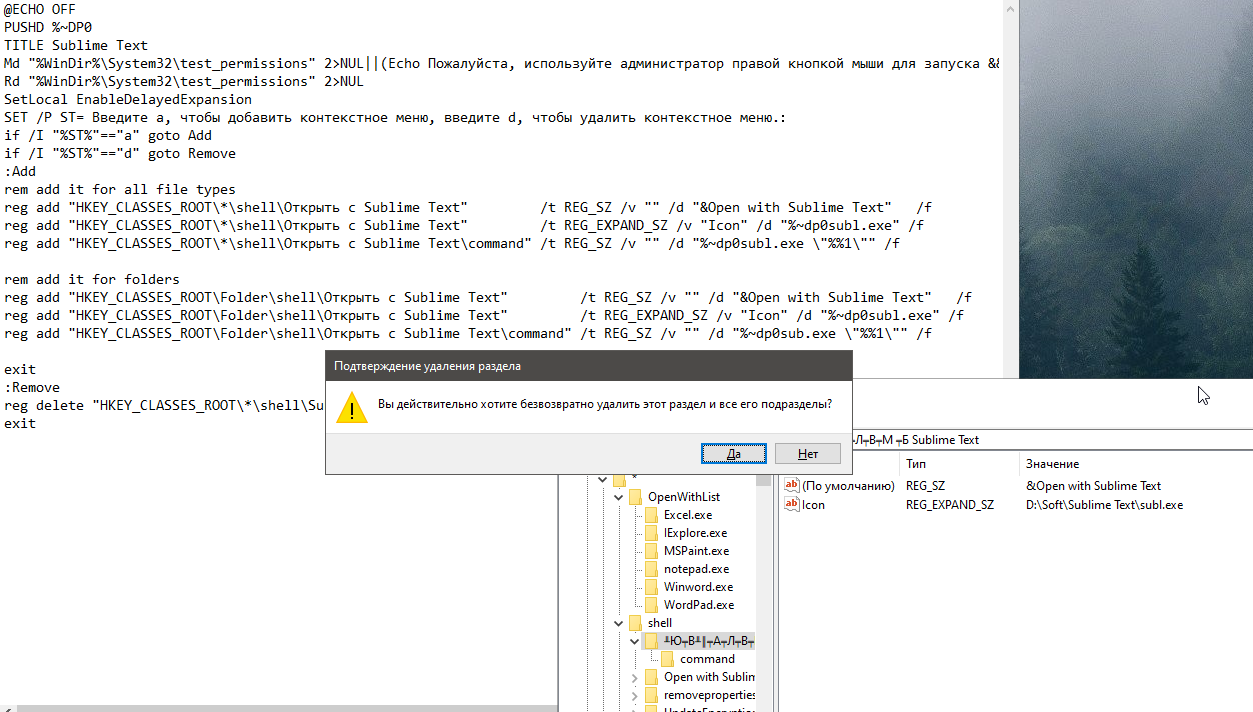Confirm deletion with the Да button
1253x712 pixels.
(x=734, y=454)
